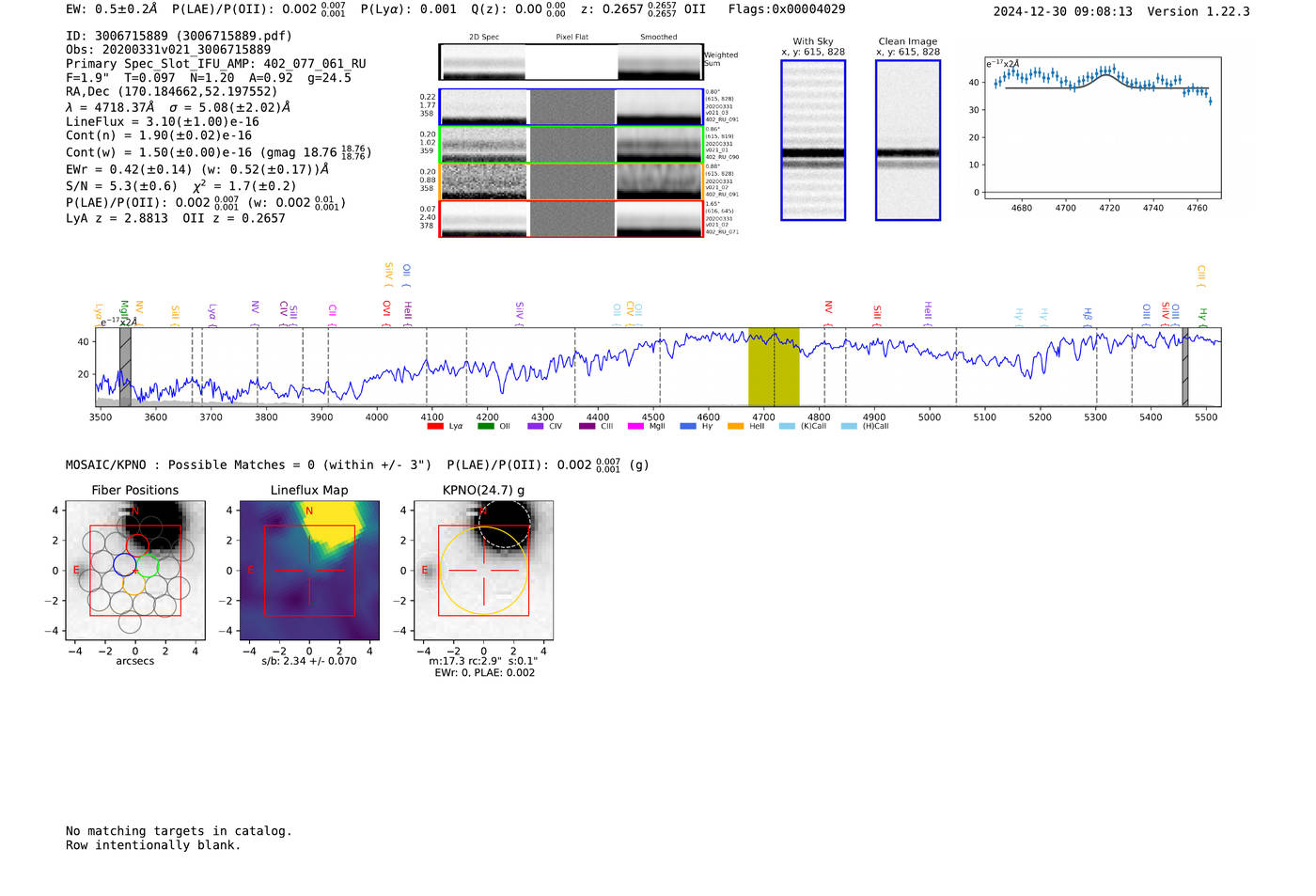
Task: Click the blue fiber circle in Fiber Positions
Action: point(125,564)
